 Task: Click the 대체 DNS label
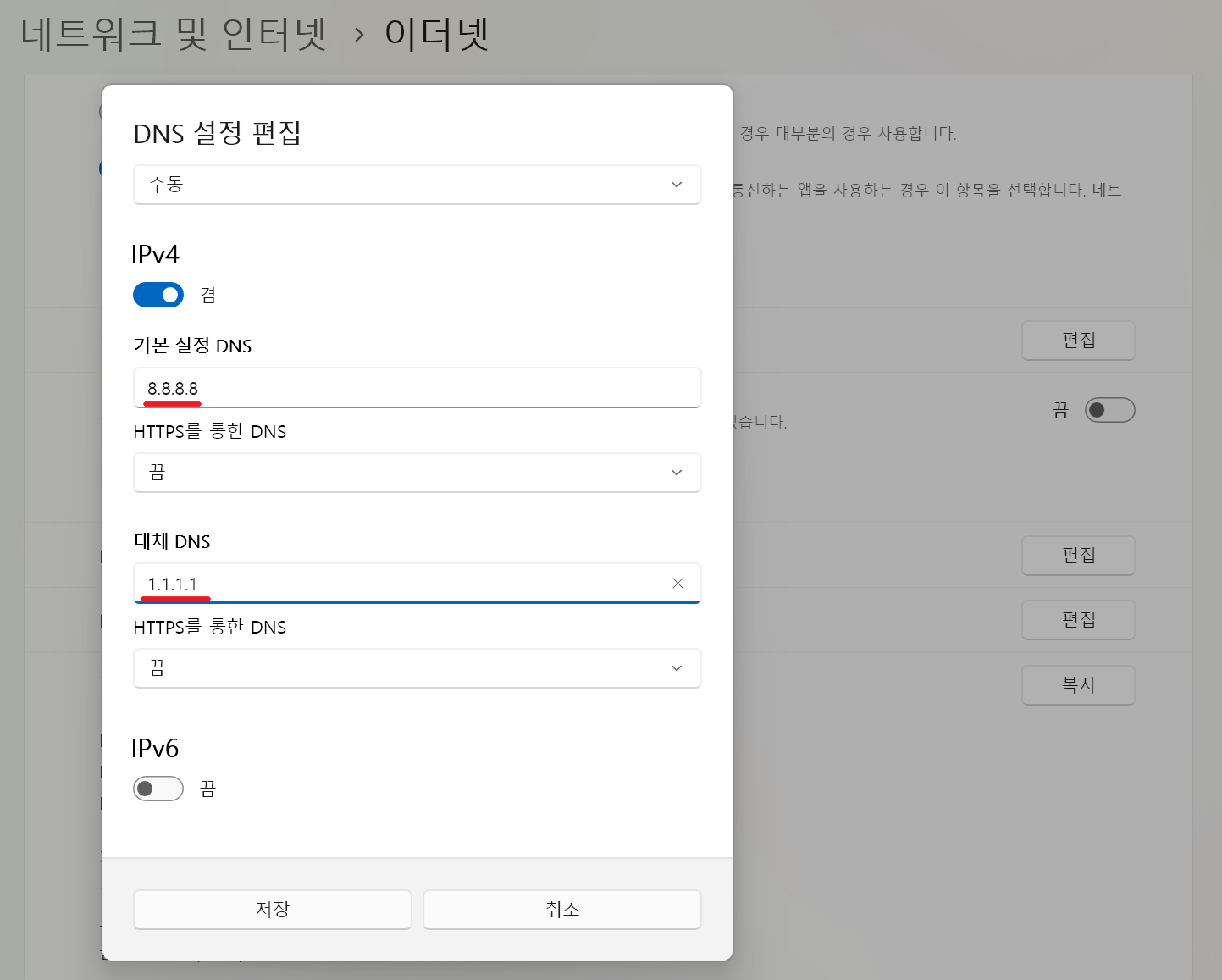172,541
